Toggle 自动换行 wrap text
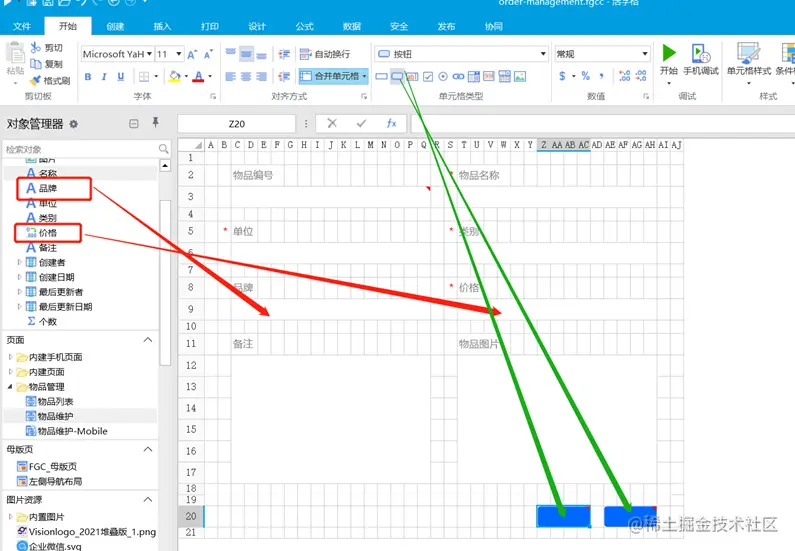This screenshot has height=551, width=795. (x=325, y=54)
